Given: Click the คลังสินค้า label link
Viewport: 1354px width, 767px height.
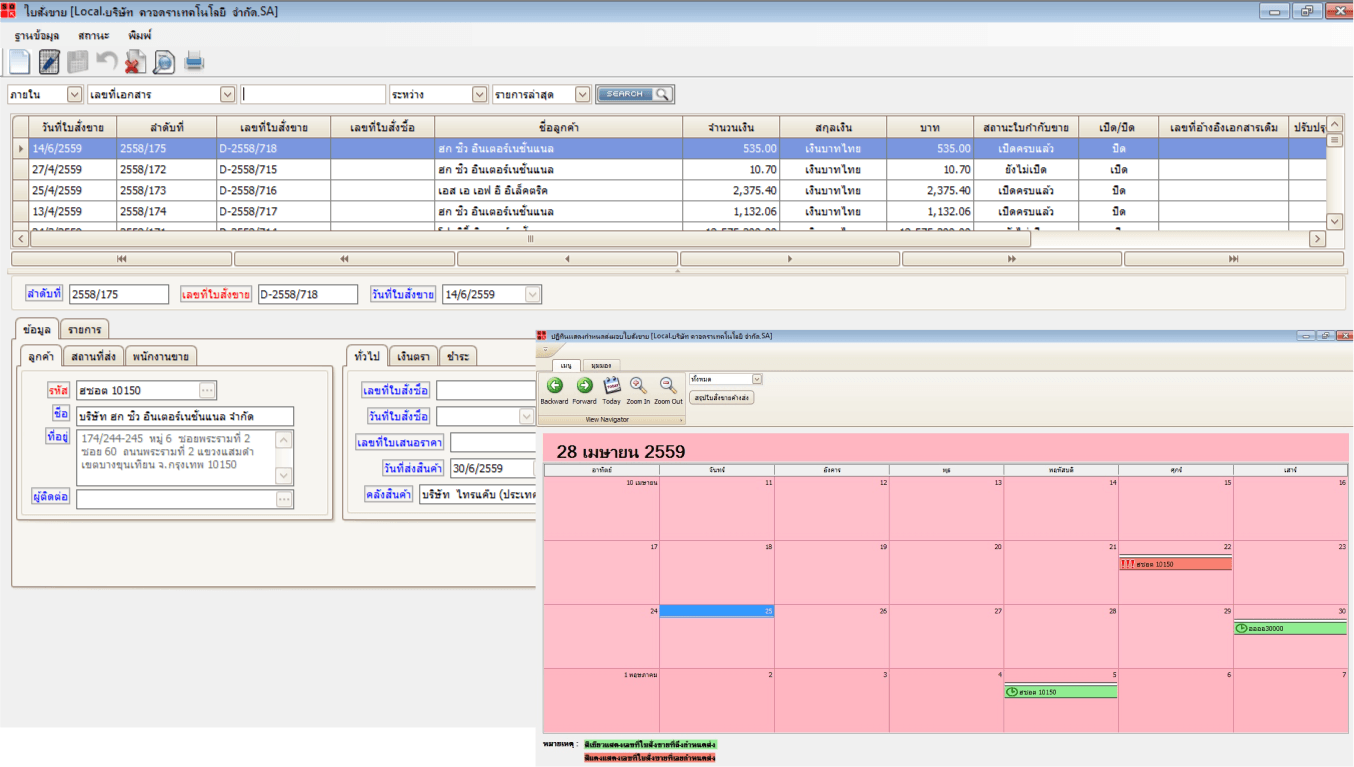Looking at the screenshot, I should coord(389,494).
